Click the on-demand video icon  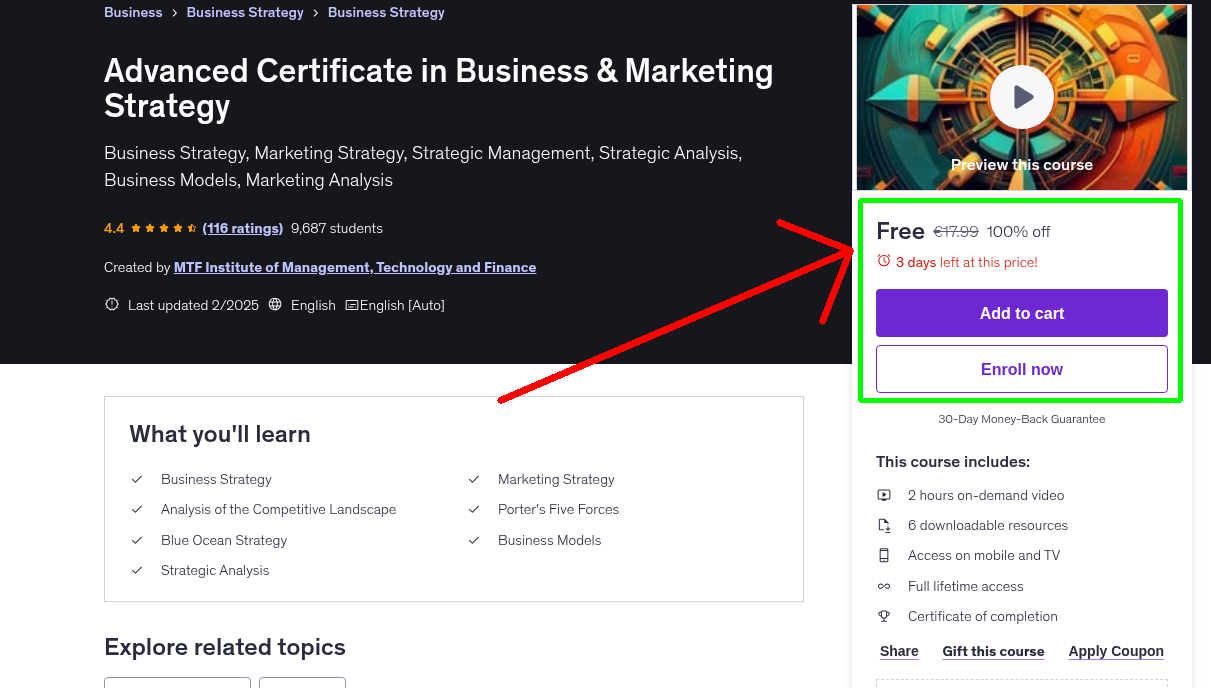(884, 495)
